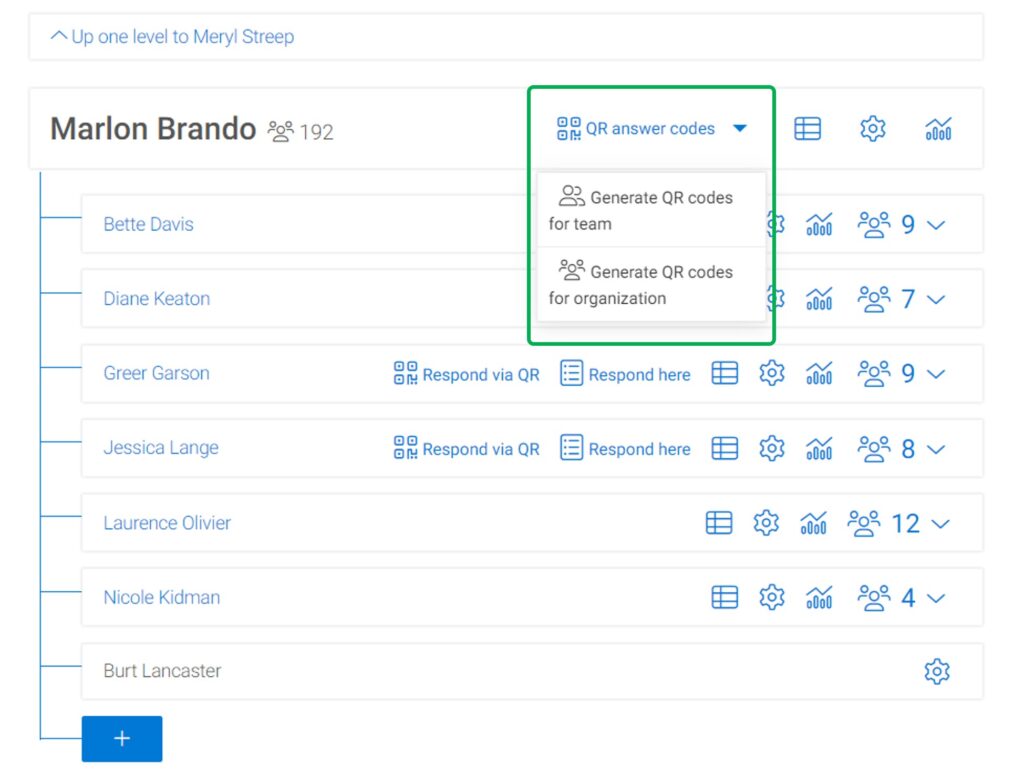Open settings gear for Laurence Olivier
The height and width of the screenshot is (782, 1024).
point(766,523)
